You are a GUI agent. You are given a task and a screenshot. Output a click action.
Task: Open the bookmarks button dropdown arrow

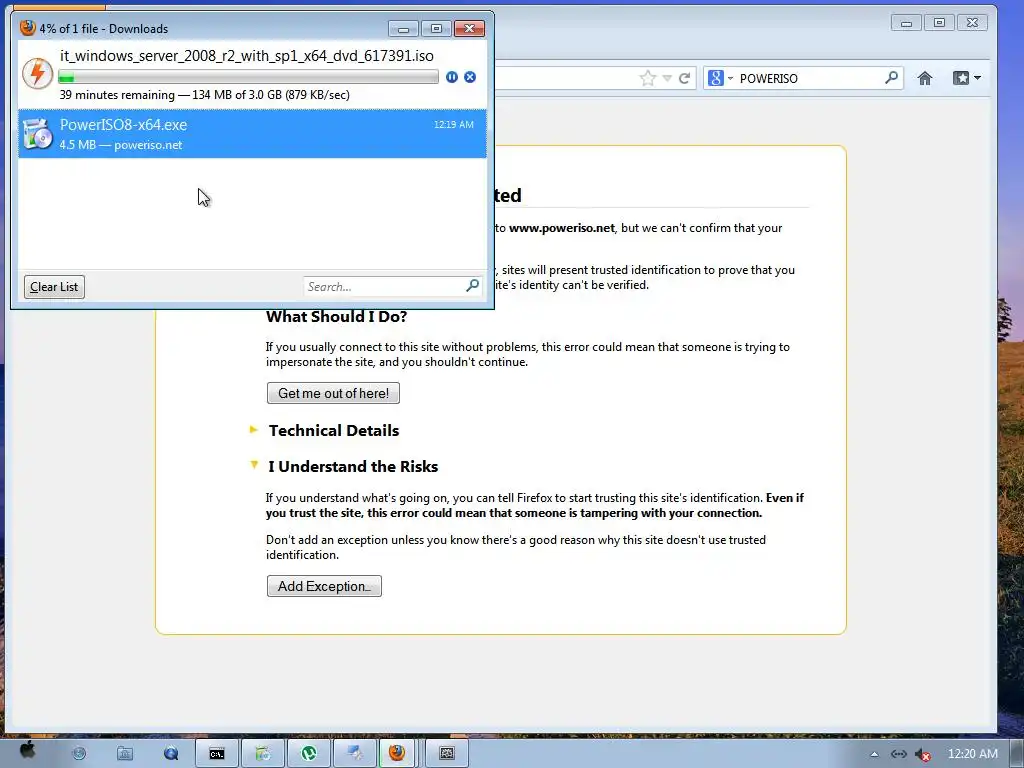coord(977,78)
